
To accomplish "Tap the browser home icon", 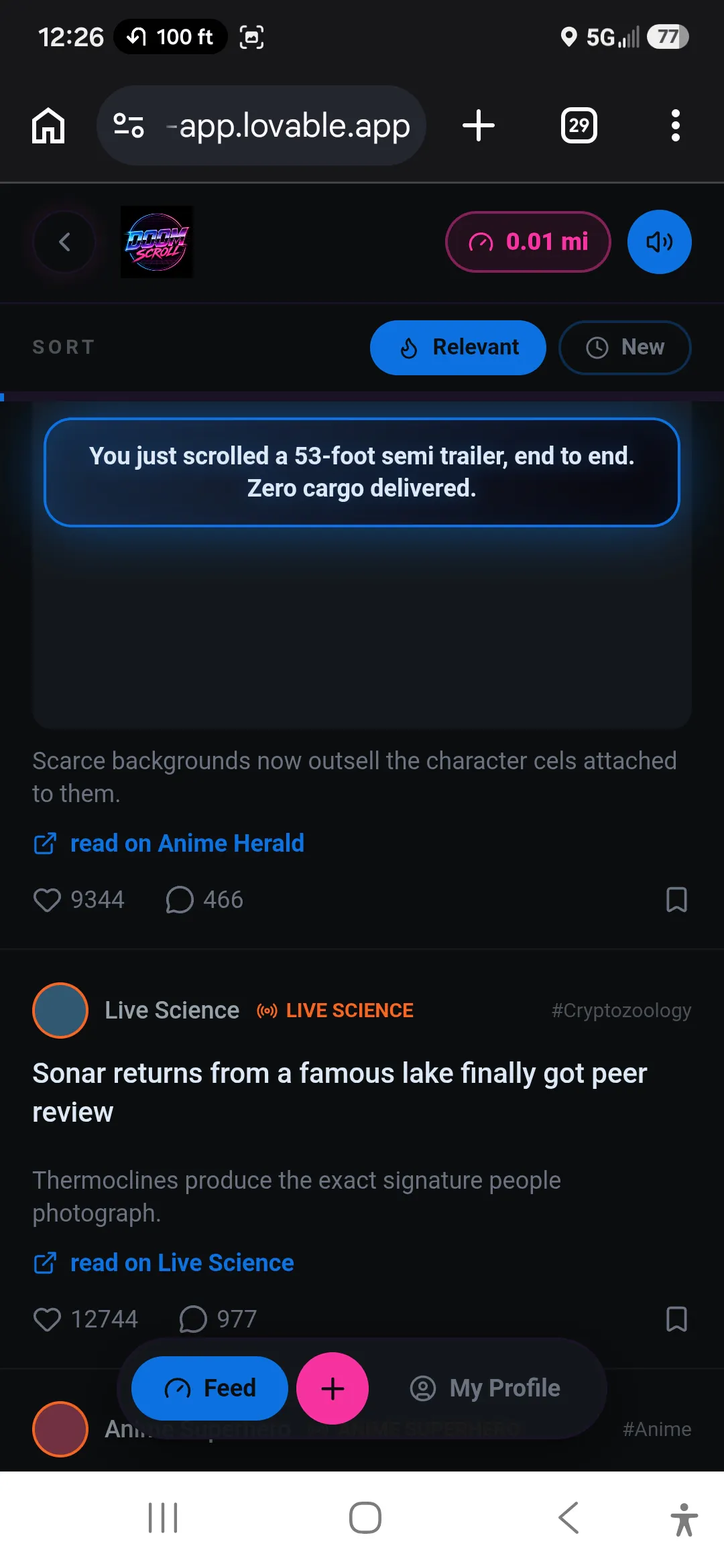I will (x=48, y=125).
